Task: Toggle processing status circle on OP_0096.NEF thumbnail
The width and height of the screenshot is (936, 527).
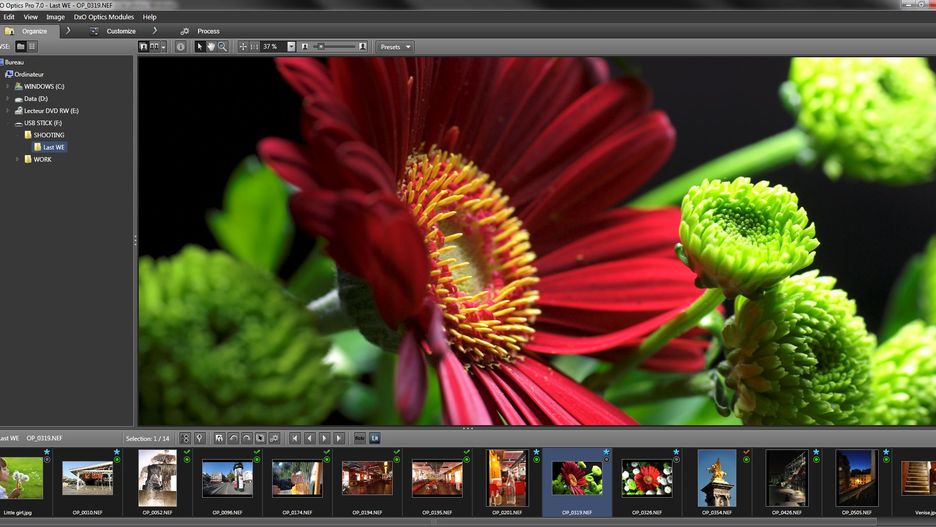Action: coord(257,459)
